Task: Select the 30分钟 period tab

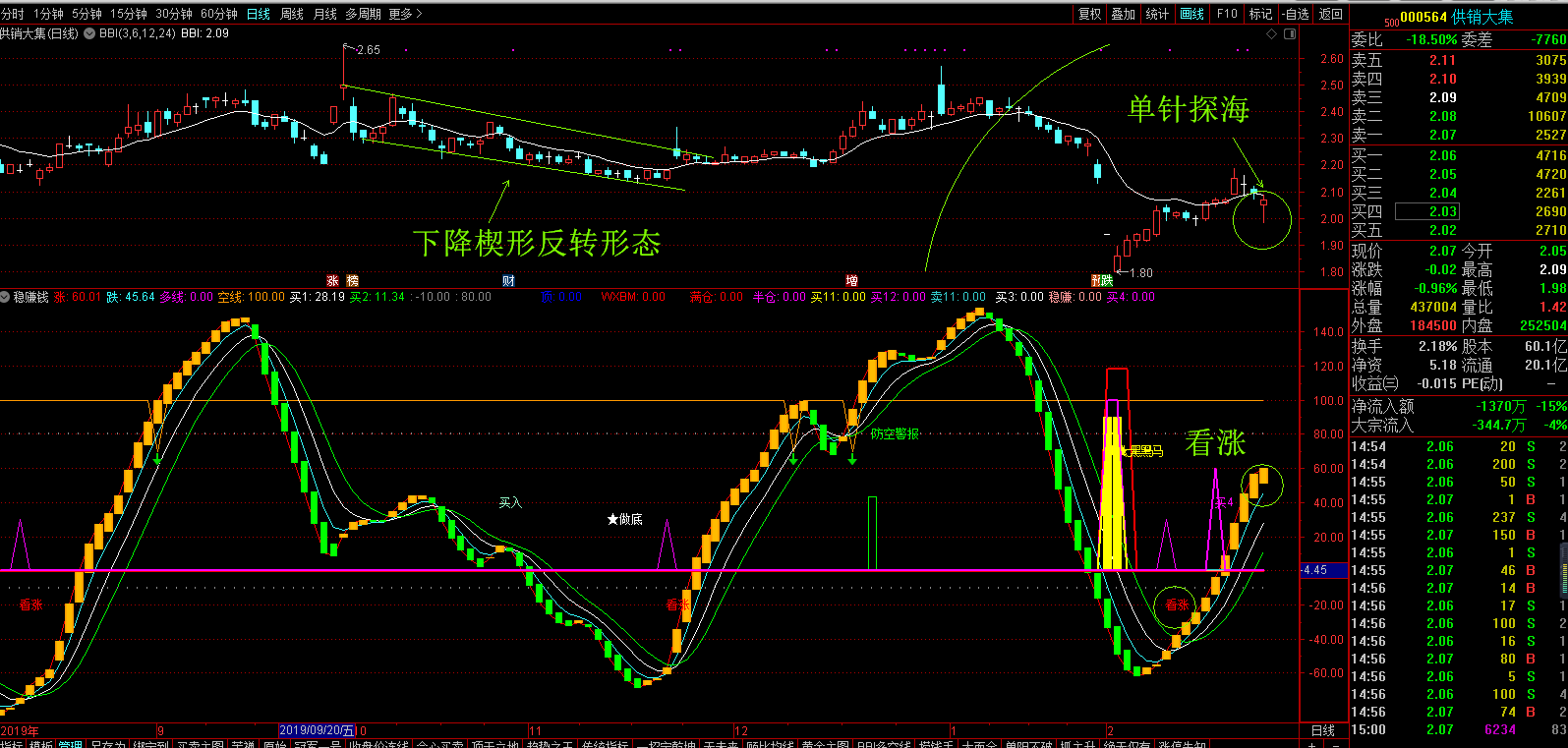Action: point(174,14)
